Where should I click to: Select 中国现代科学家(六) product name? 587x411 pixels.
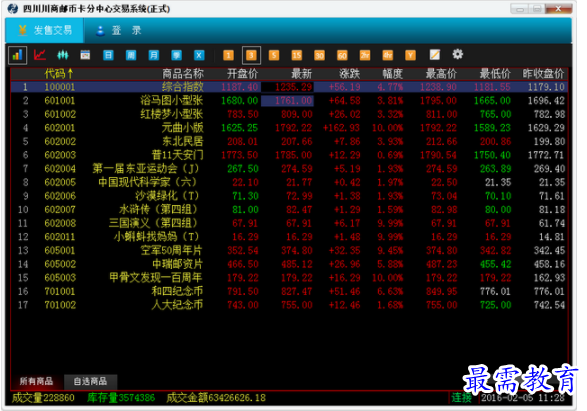(147, 182)
